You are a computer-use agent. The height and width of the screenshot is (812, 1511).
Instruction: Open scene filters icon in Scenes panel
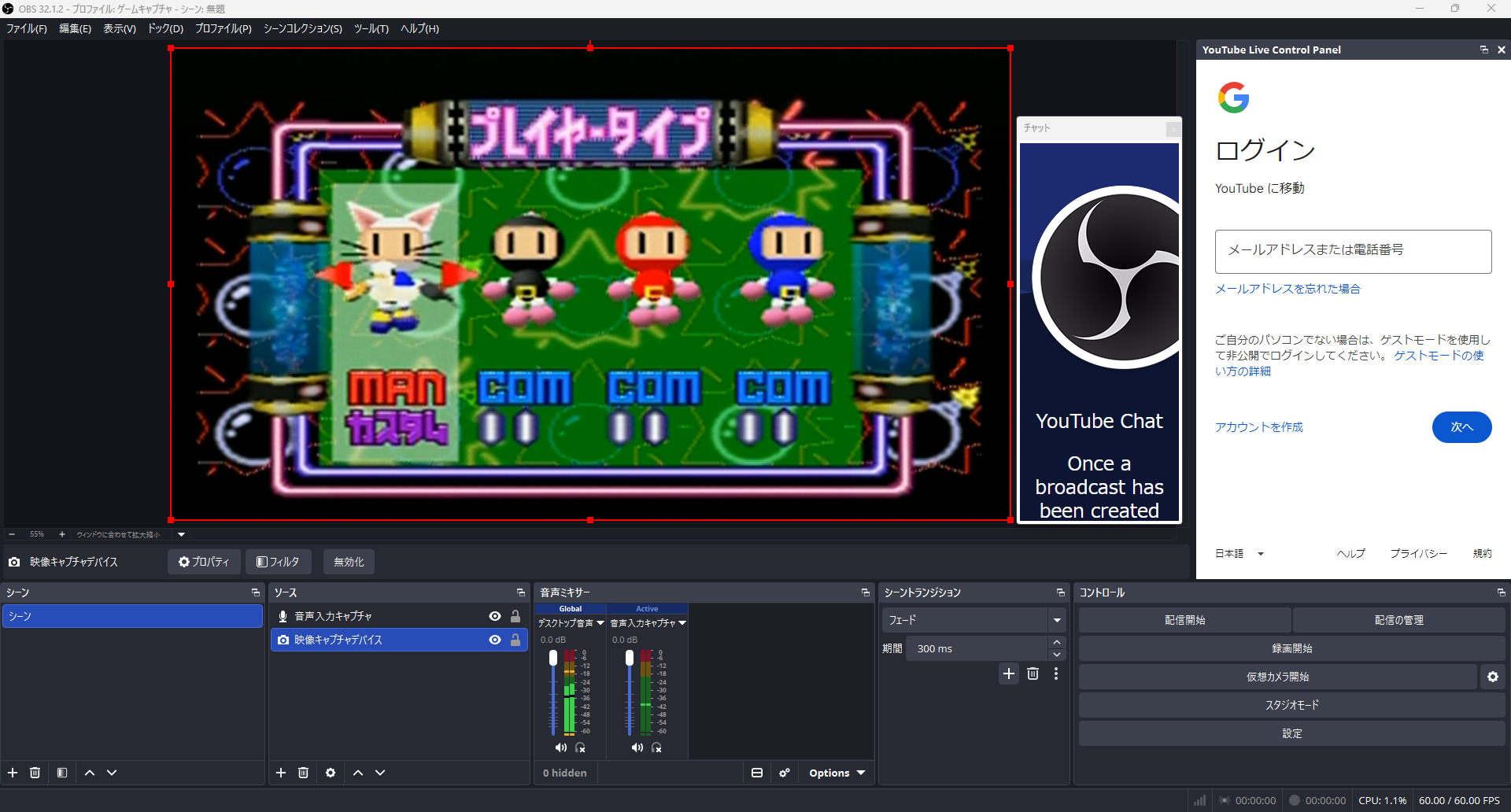click(62, 773)
